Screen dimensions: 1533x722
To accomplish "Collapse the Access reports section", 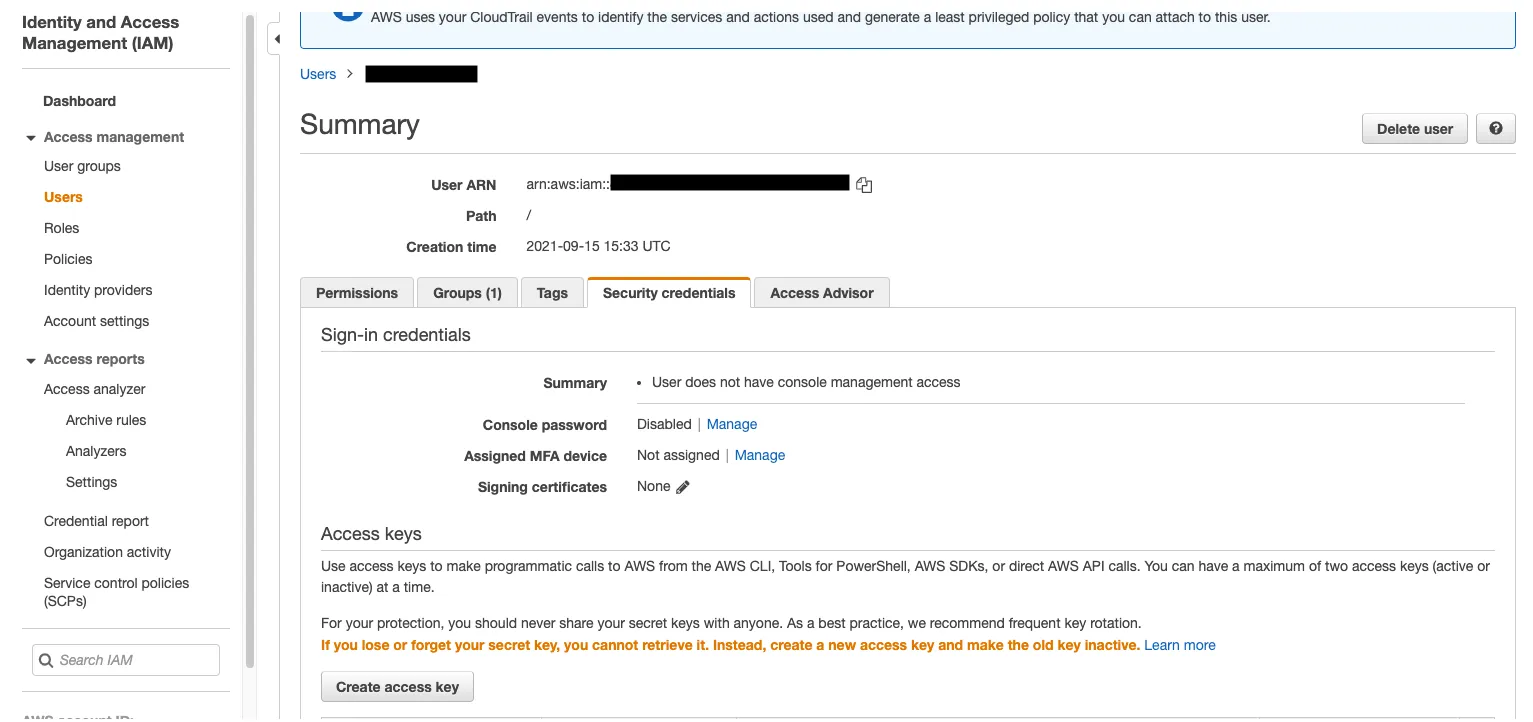I will (31, 360).
